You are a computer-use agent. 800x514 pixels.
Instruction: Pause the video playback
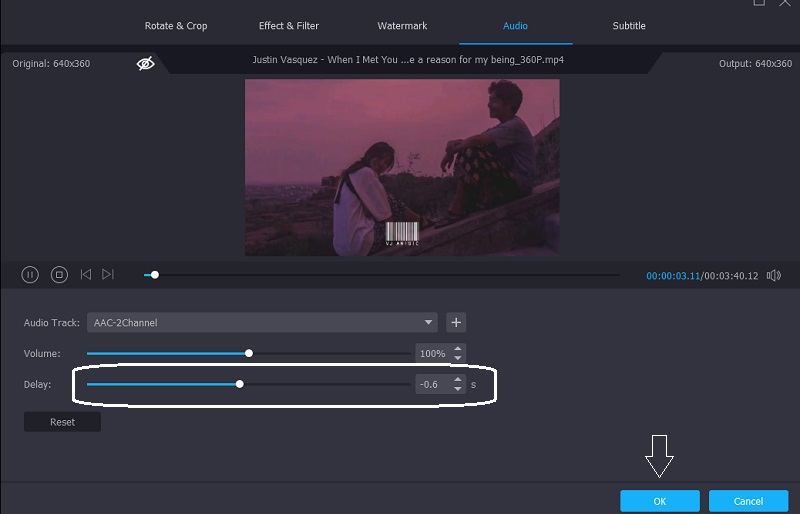click(x=30, y=274)
